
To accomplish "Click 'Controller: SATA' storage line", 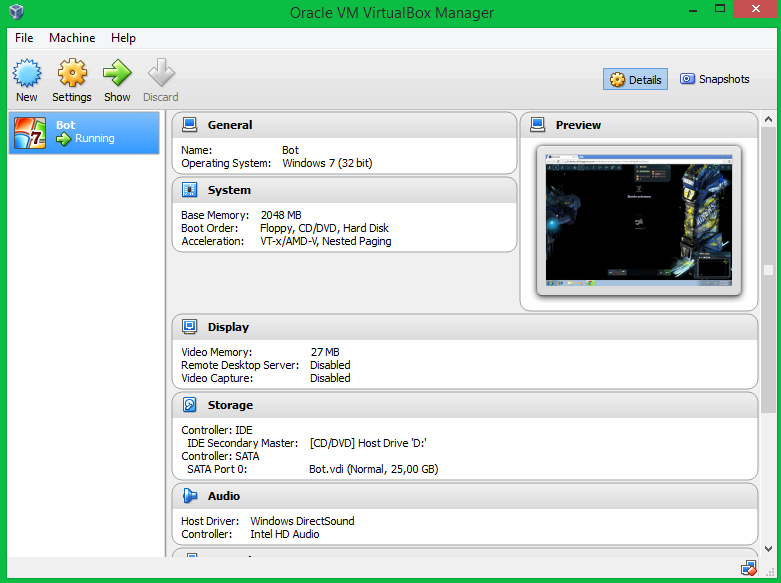I will point(220,456).
